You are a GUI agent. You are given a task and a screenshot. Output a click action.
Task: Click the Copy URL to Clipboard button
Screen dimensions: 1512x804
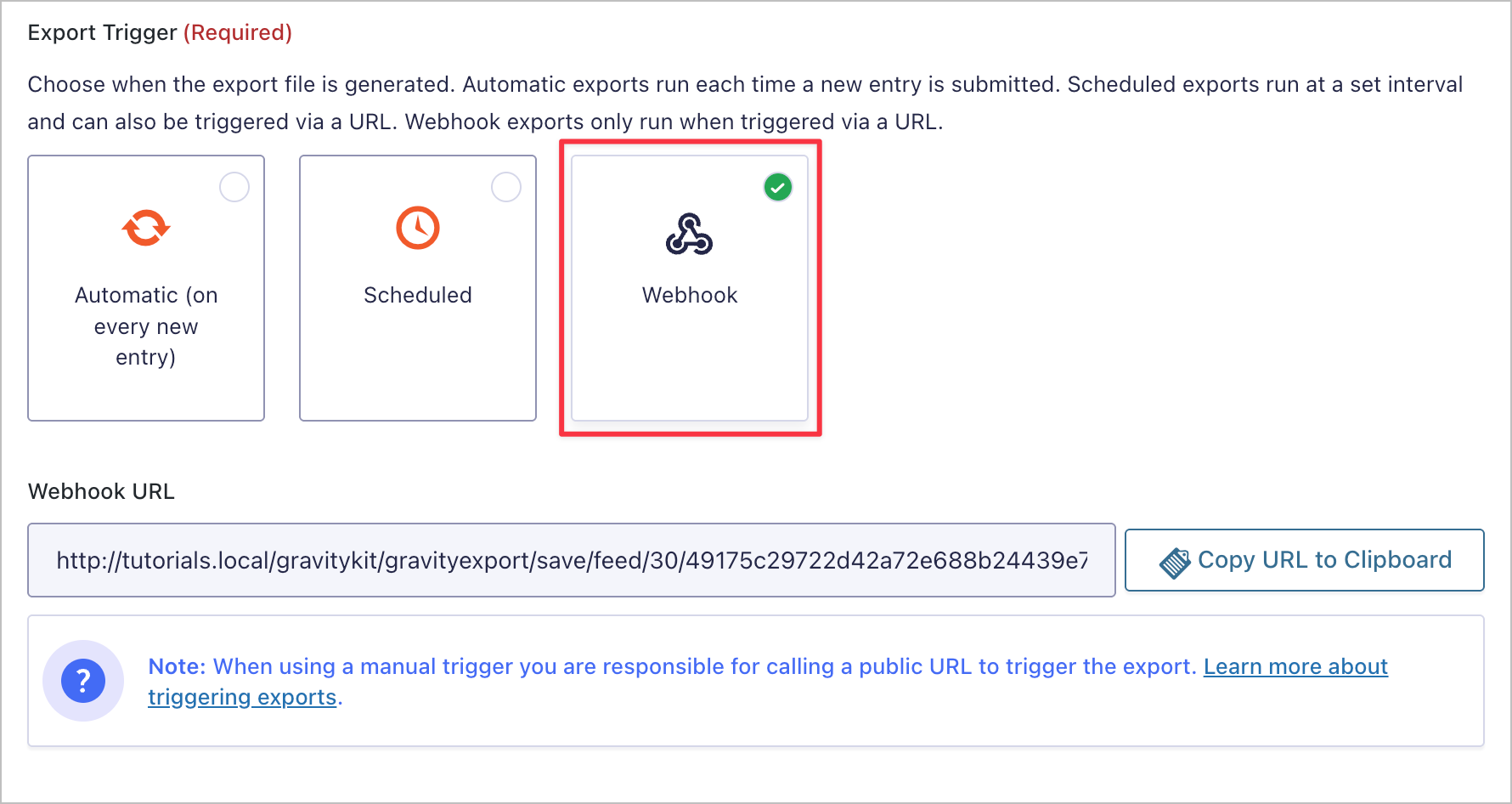tap(1303, 560)
